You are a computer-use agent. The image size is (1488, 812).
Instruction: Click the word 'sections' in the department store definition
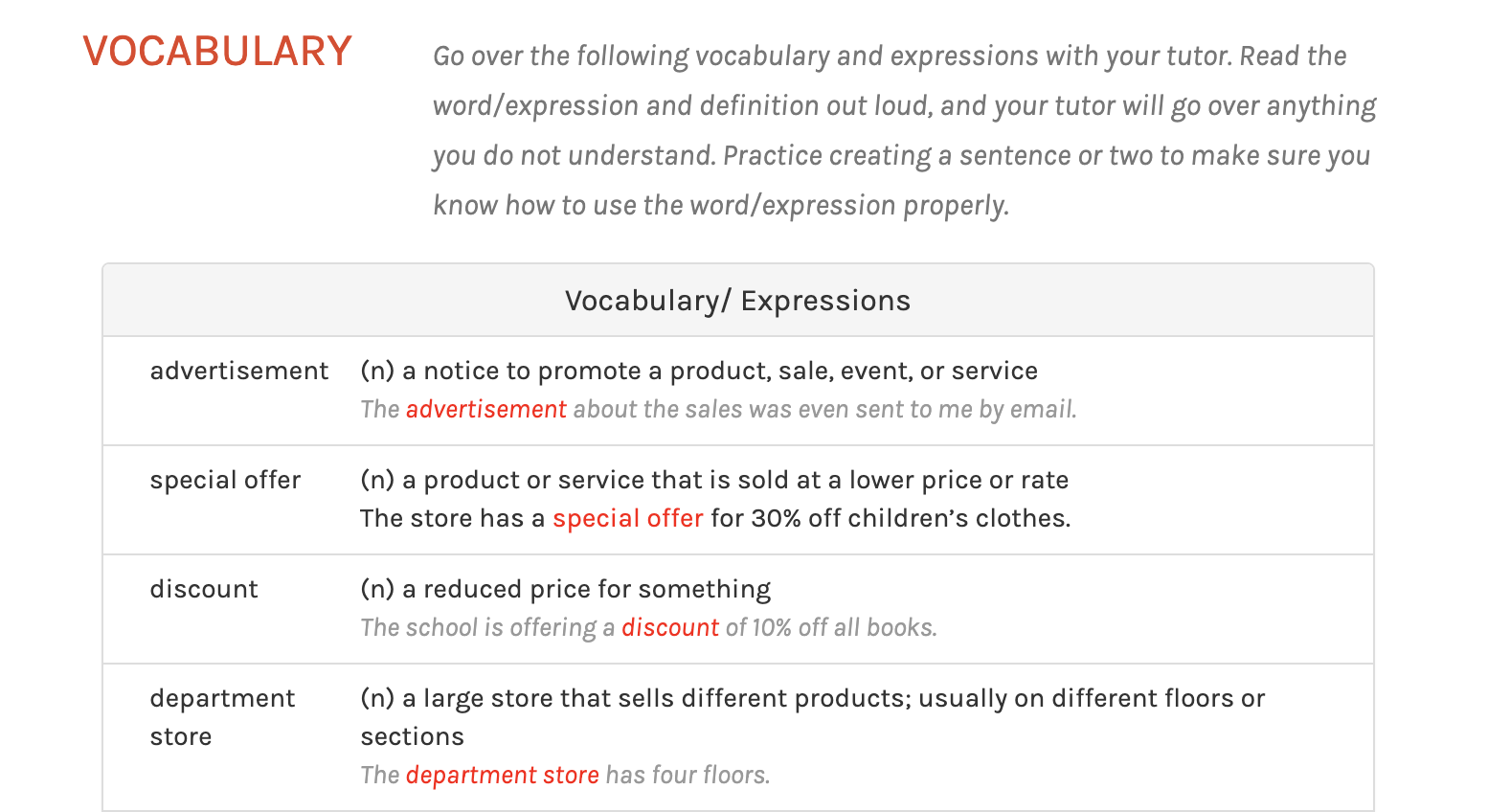[x=412, y=737]
